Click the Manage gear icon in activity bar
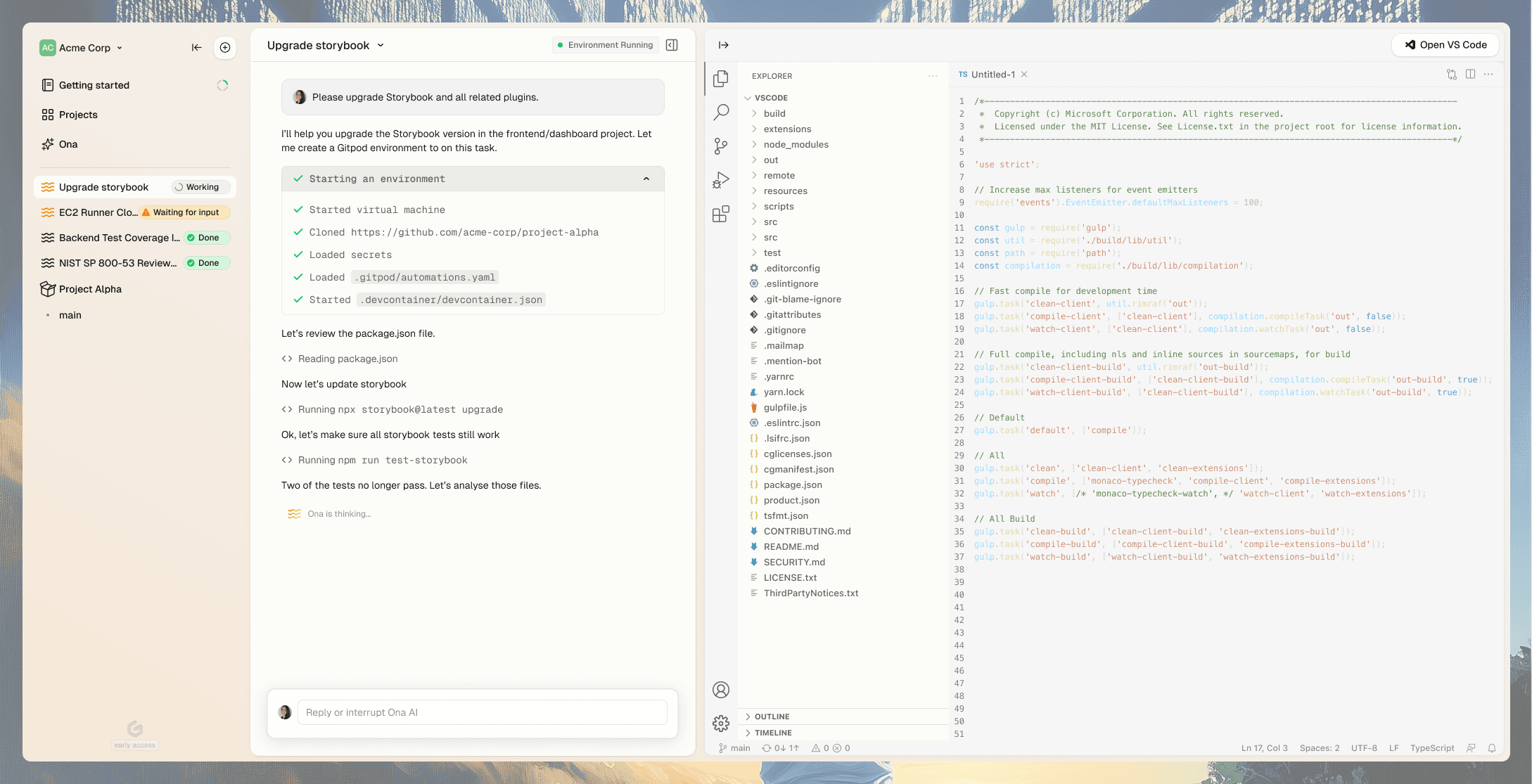The height and width of the screenshot is (784, 1532). pyautogui.click(x=721, y=723)
